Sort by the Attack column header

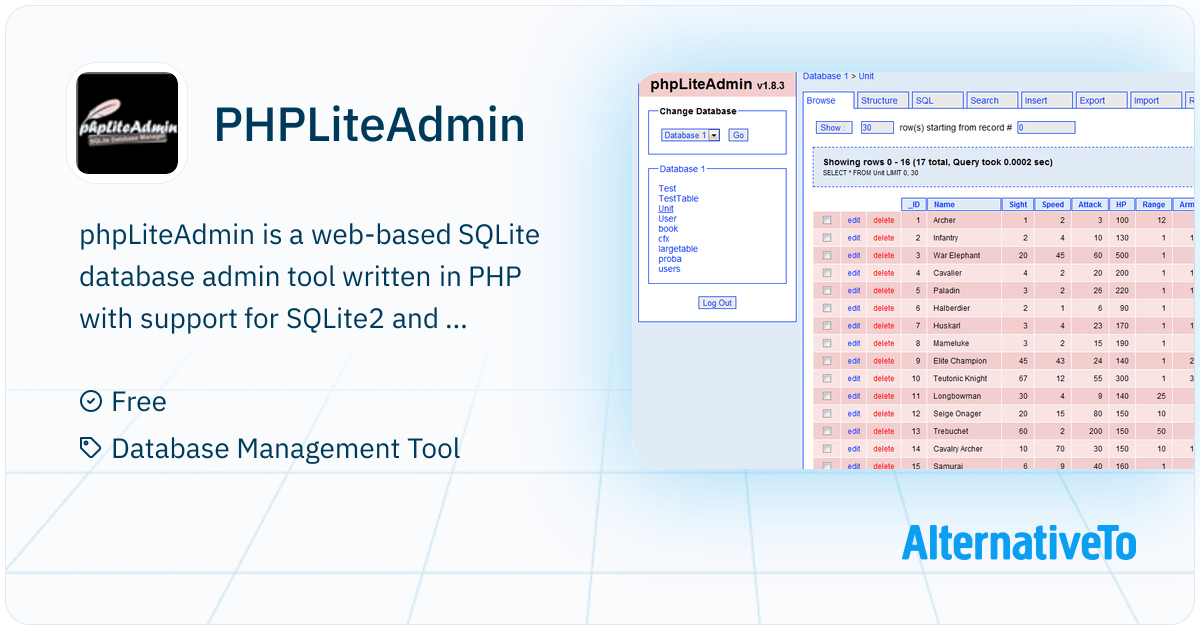1090,204
